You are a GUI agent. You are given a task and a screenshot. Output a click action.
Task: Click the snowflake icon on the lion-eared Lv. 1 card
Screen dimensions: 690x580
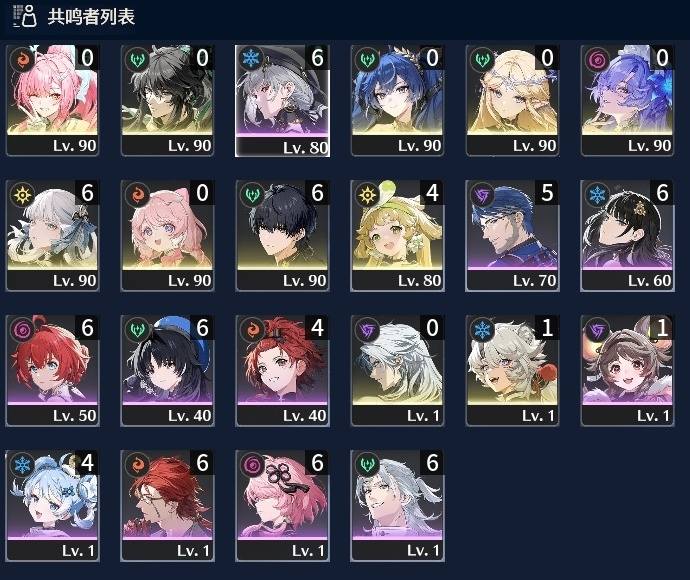click(x=482, y=329)
